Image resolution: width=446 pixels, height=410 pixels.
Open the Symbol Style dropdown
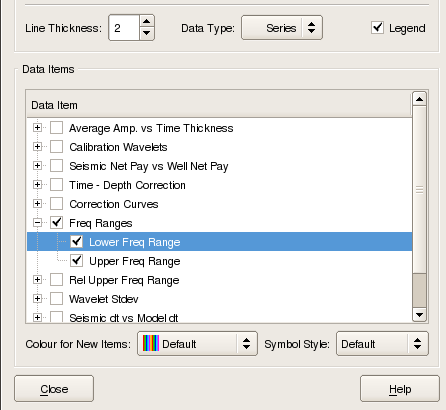pos(382,343)
